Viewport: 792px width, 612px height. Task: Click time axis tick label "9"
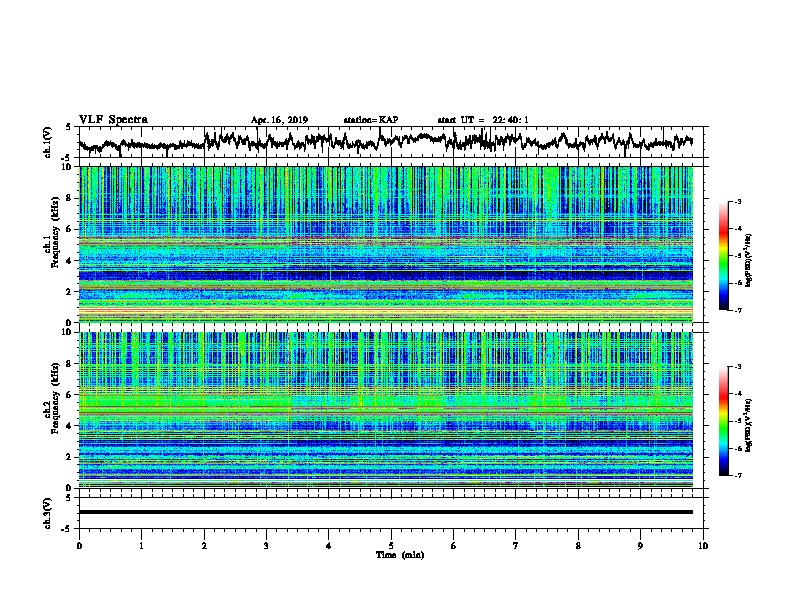click(x=640, y=546)
